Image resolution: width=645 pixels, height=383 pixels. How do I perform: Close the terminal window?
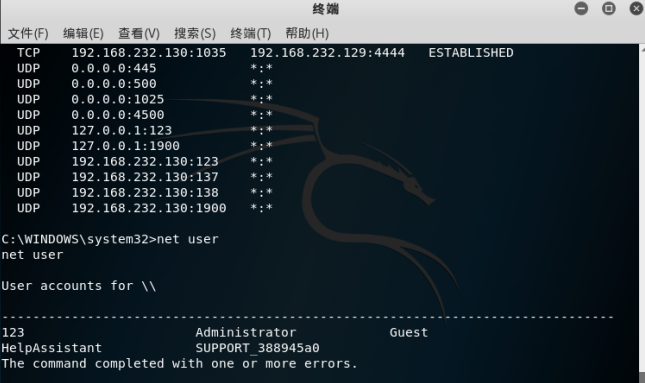(x=636, y=8)
